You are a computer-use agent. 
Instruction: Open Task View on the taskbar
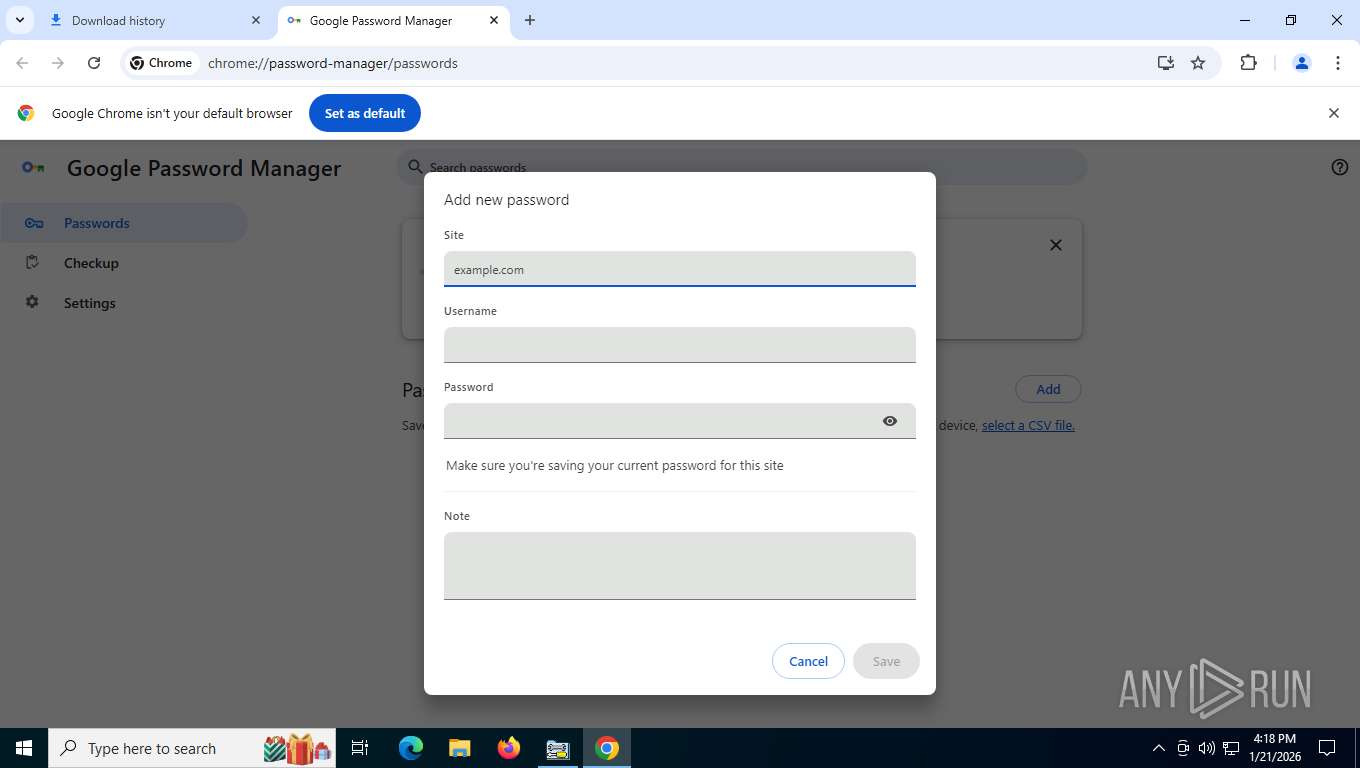pyautogui.click(x=360, y=748)
